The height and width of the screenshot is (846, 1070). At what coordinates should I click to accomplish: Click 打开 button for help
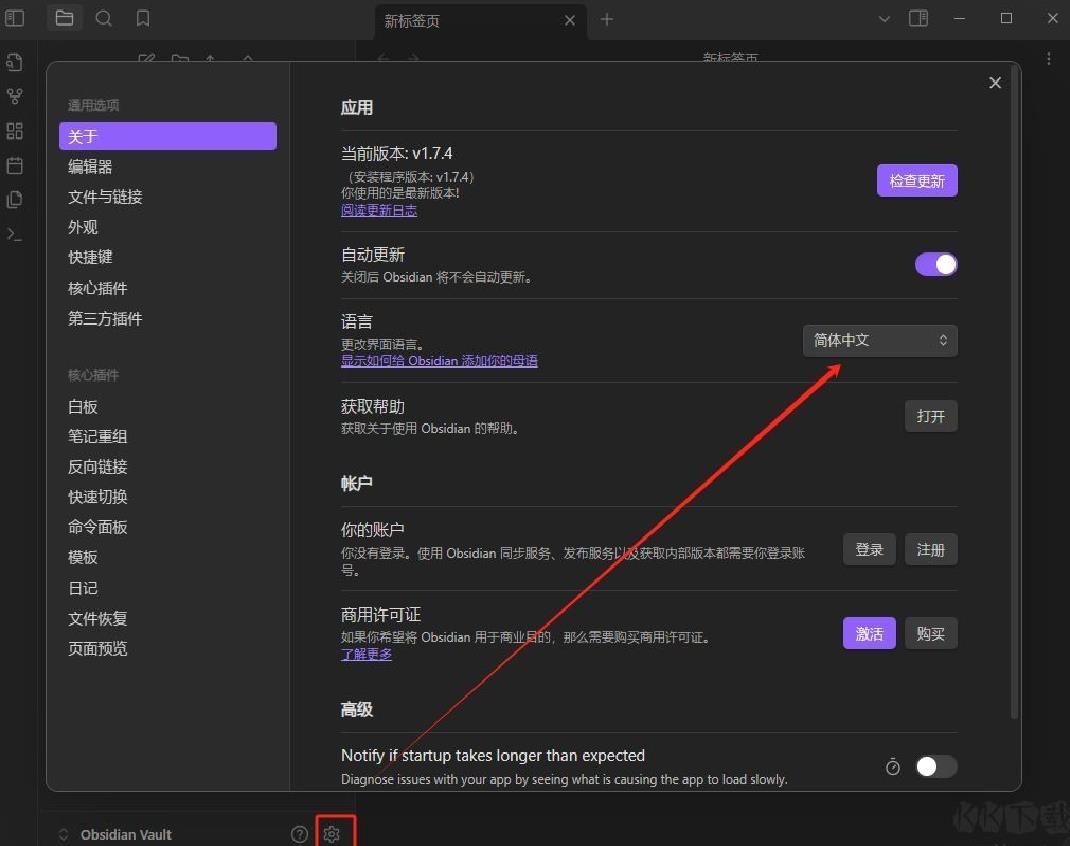coord(931,416)
